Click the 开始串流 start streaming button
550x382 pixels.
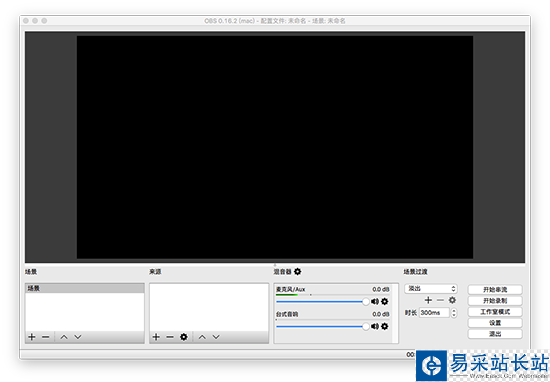pyautogui.click(x=495, y=290)
